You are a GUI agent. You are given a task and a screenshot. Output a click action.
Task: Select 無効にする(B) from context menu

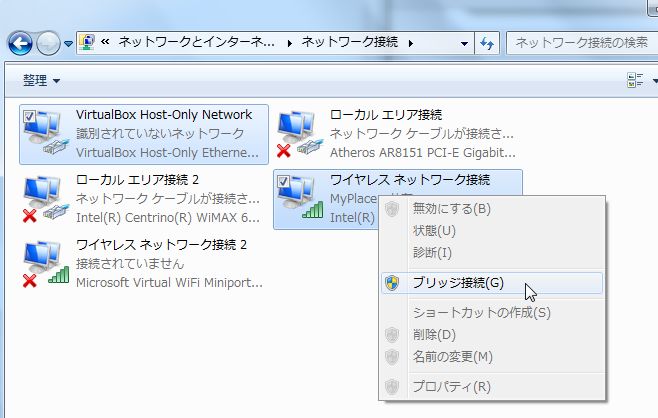point(451,209)
